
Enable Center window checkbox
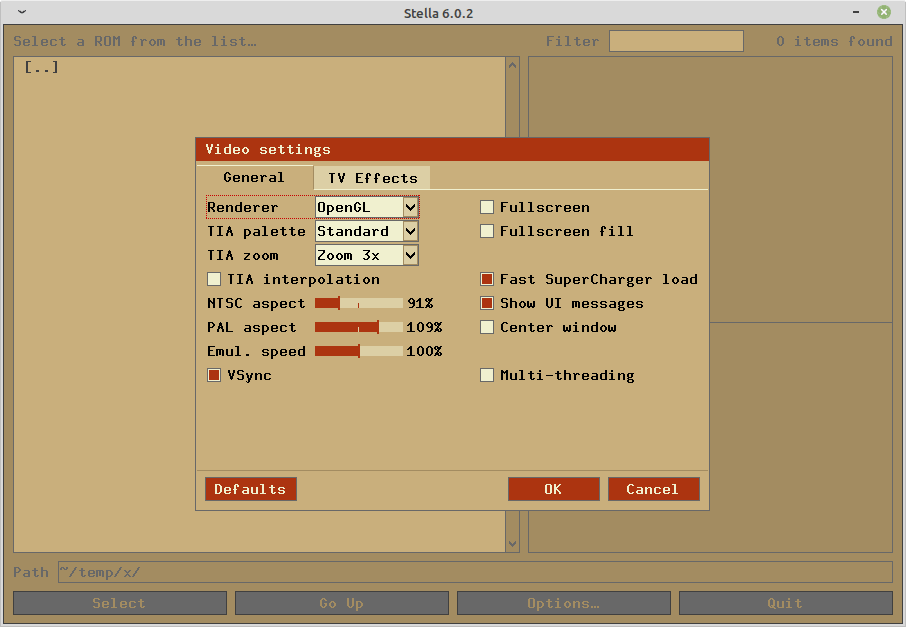pos(487,328)
